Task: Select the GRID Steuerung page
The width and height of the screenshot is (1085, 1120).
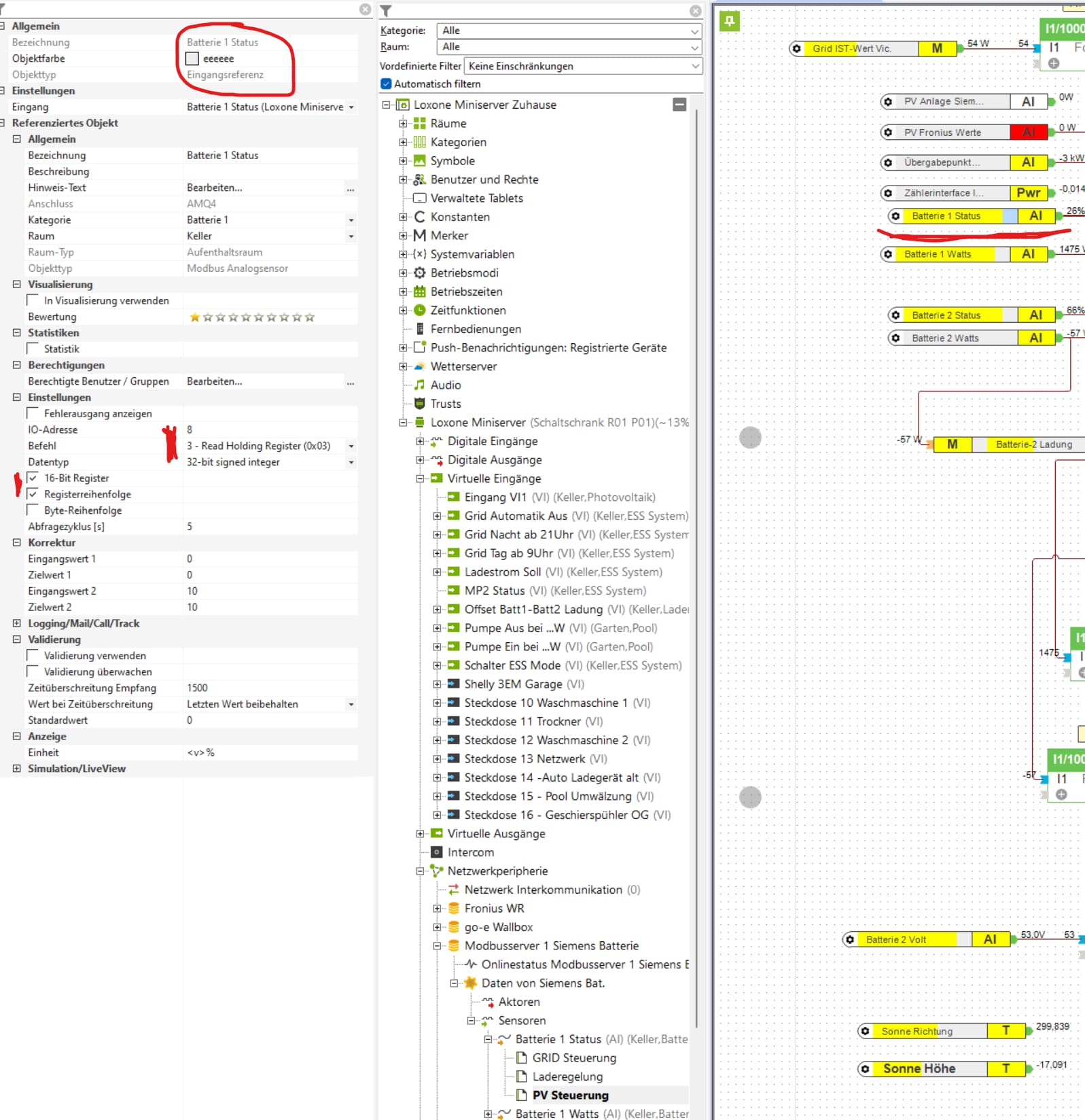Action: [x=574, y=1058]
